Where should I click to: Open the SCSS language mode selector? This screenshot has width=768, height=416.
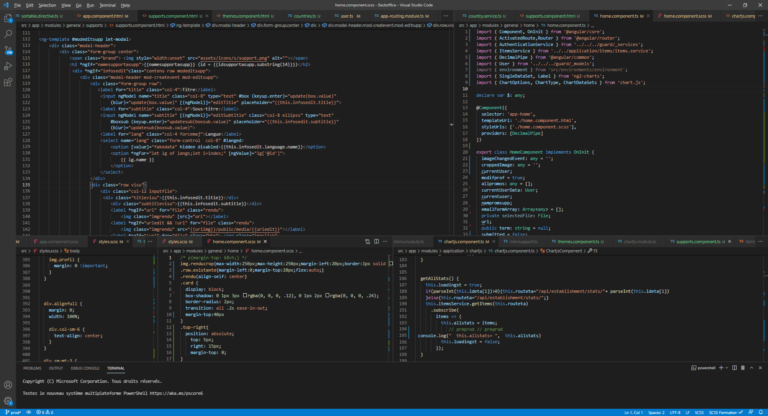pyautogui.click(x=699, y=413)
